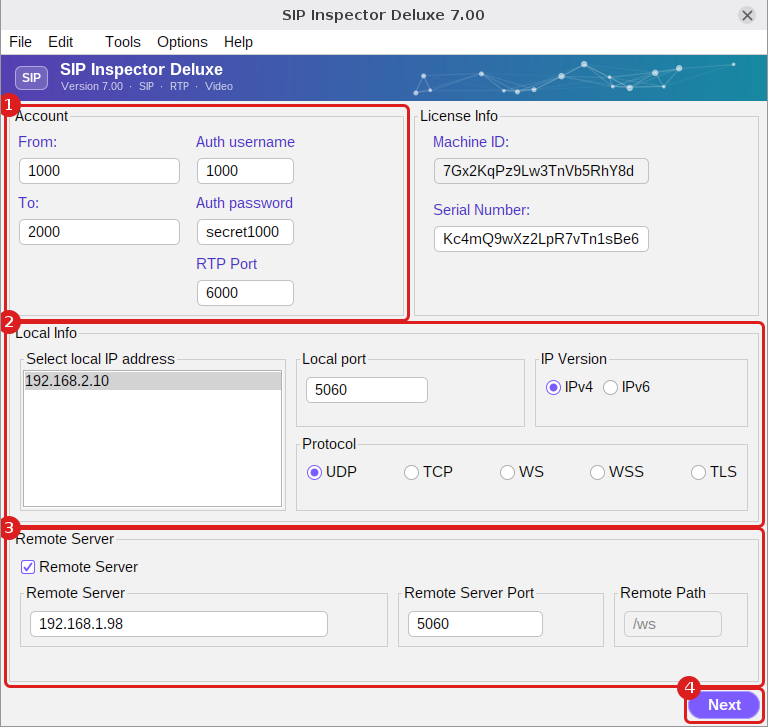This screenshot has height=727, width=768.
Task: Open the Edit menu
Action: coord(60,42)
